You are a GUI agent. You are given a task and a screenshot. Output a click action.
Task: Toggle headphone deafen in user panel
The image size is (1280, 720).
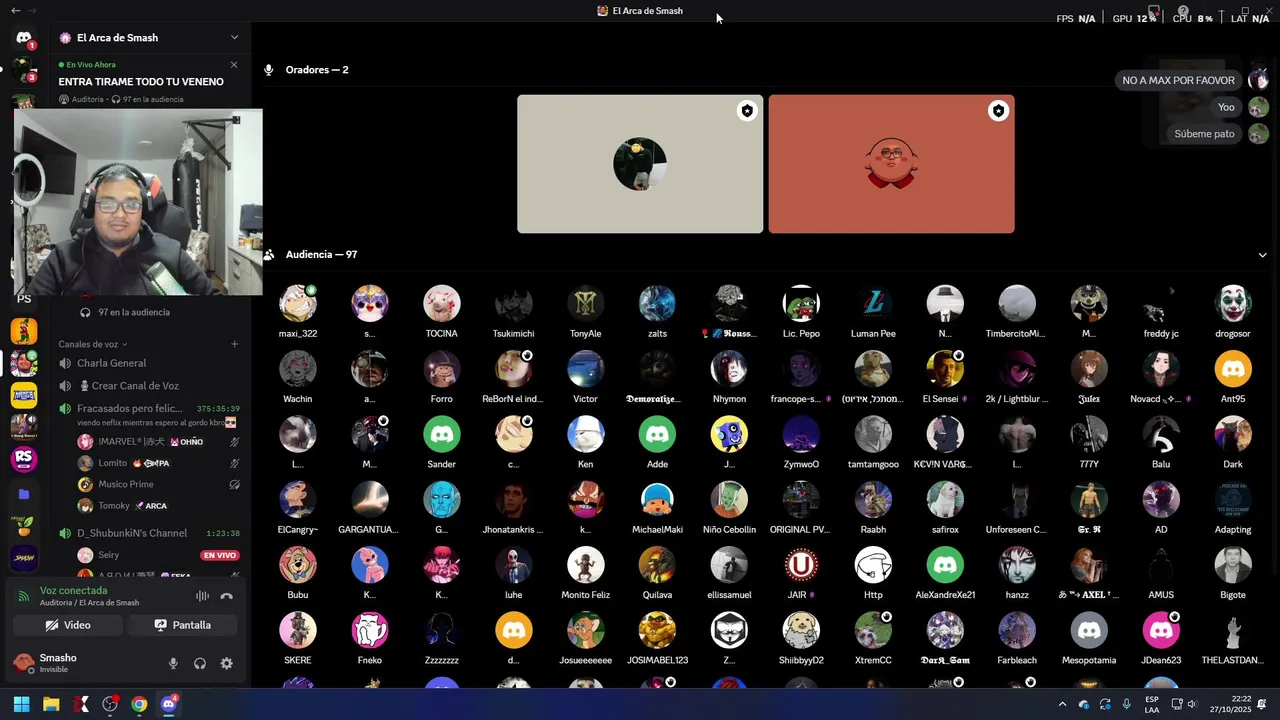click(200, 663)
